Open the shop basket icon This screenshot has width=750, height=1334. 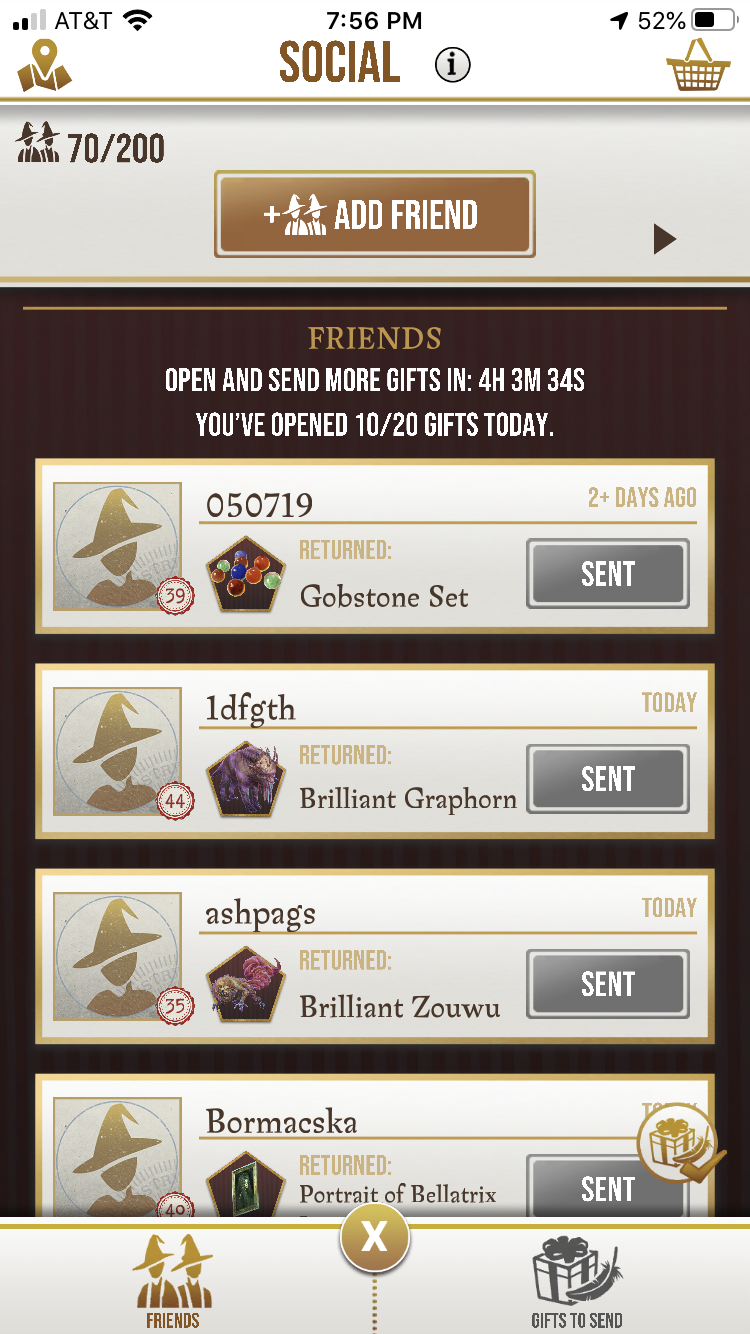point(699,65)
